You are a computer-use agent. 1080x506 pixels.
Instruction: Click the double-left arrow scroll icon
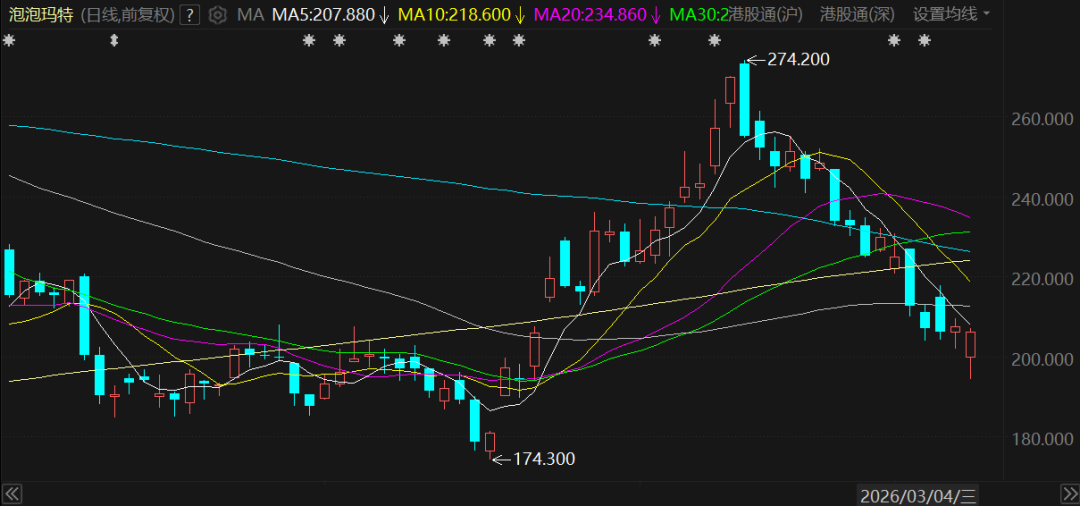tap(12, 494)
